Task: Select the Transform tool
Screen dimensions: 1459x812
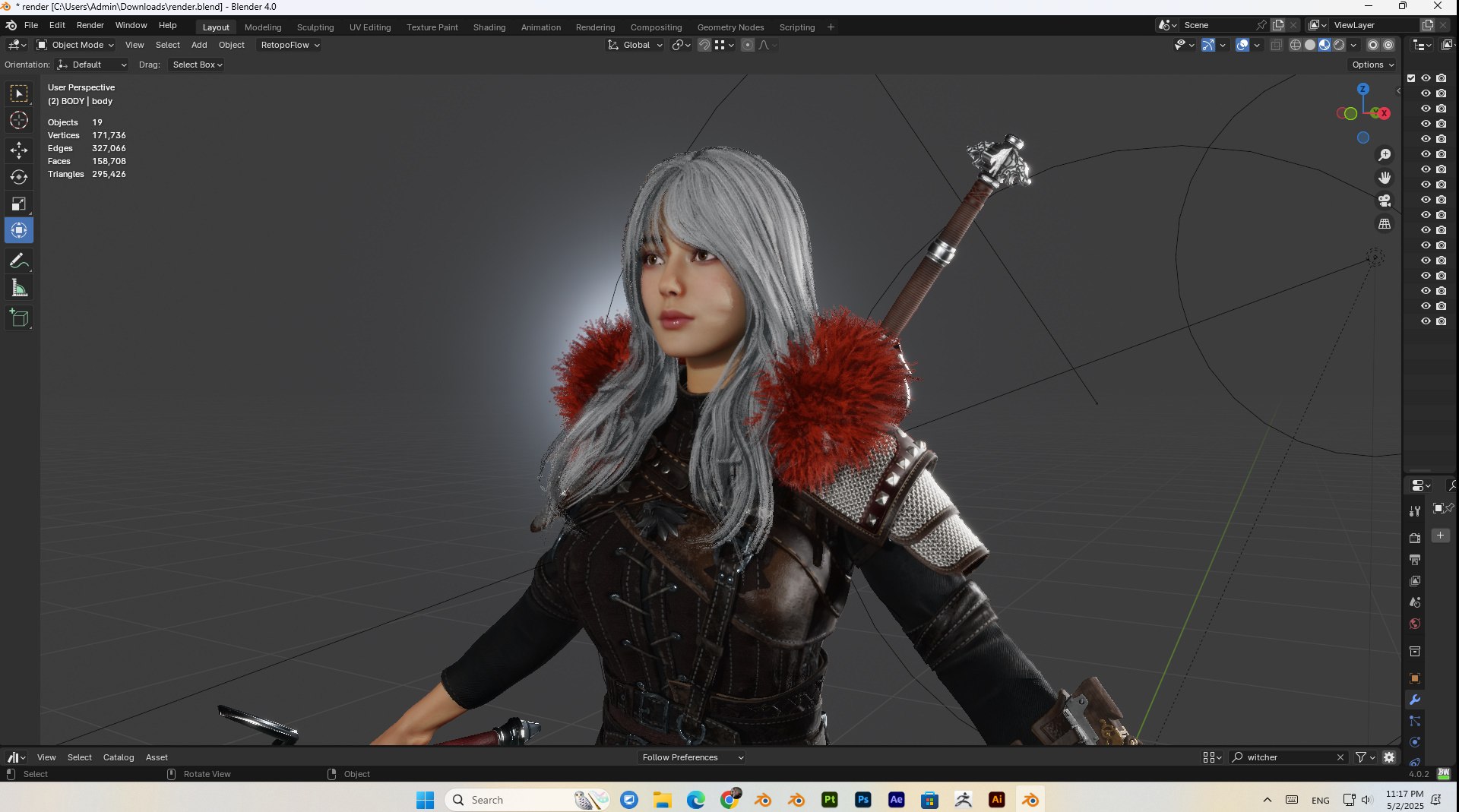Action: (19, 230)
